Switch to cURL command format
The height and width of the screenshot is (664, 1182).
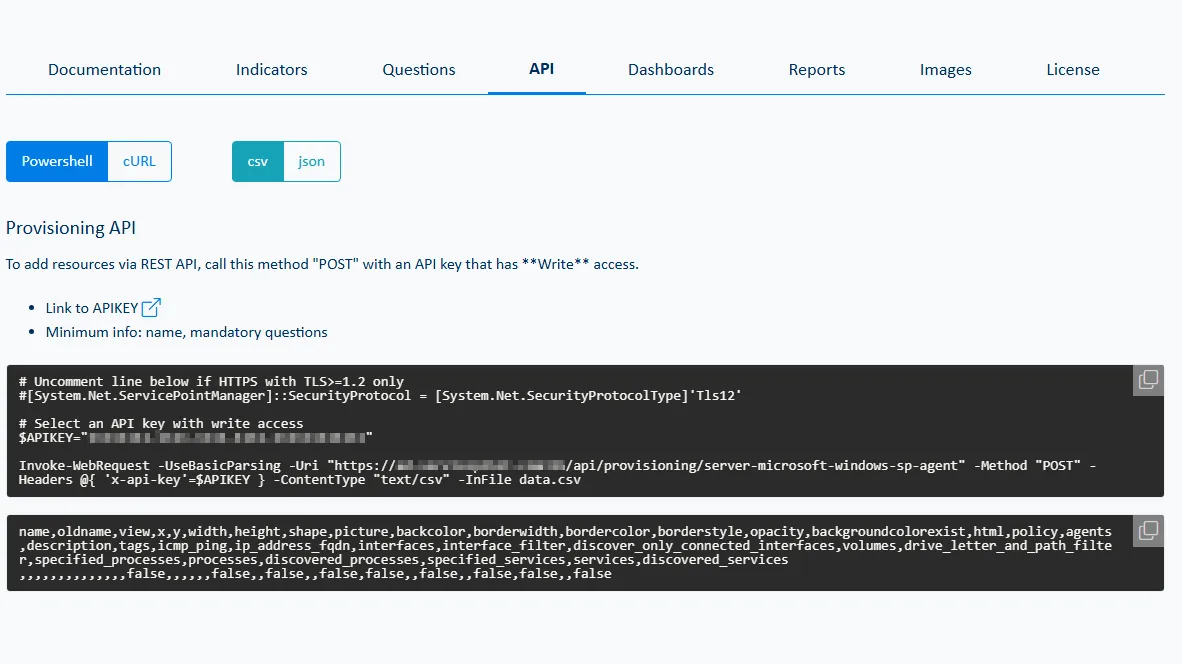pyautogui.click(x=139, y=161)
